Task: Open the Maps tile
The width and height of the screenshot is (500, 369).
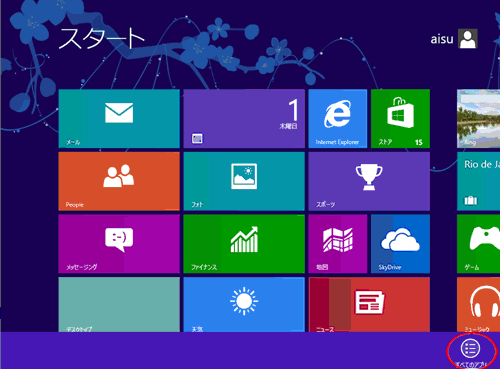Action: (x=338, y=244)
